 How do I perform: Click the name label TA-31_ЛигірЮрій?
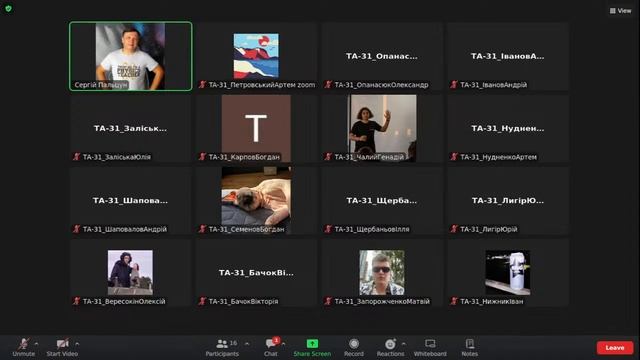489,229
